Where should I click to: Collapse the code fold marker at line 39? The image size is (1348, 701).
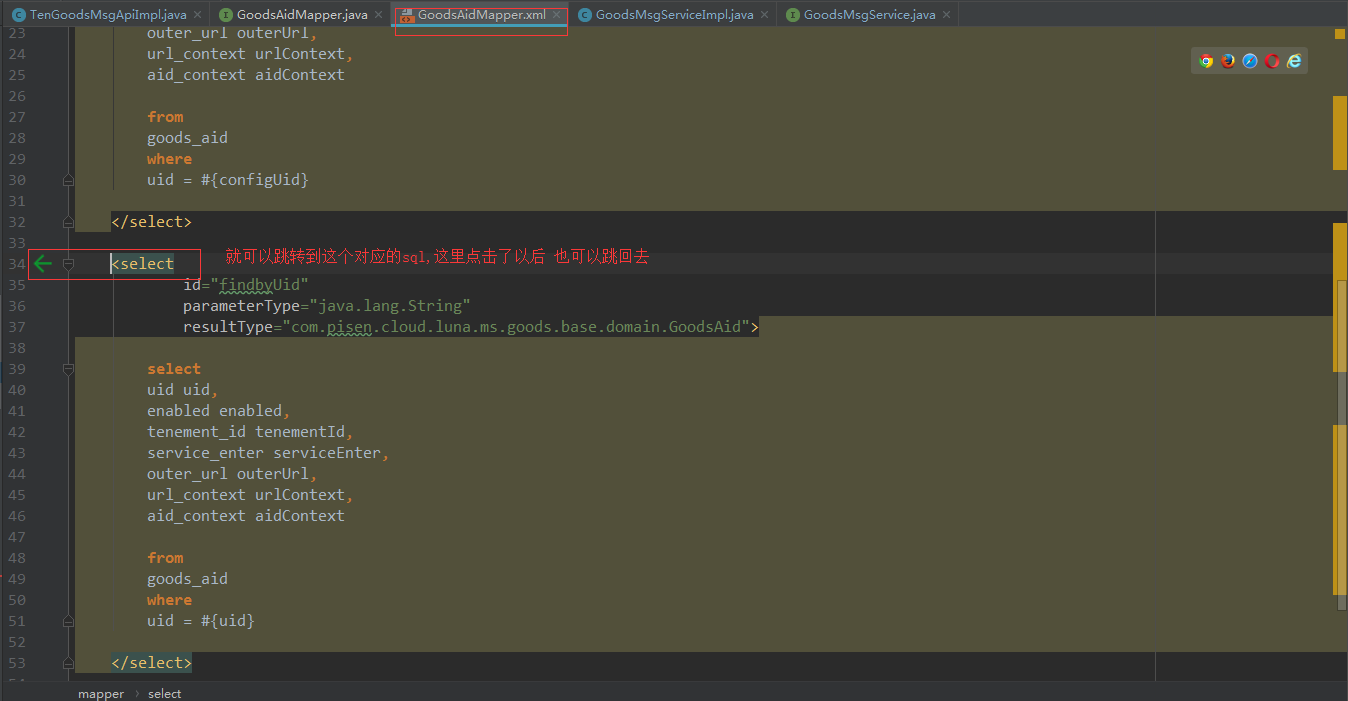(68, 368)
